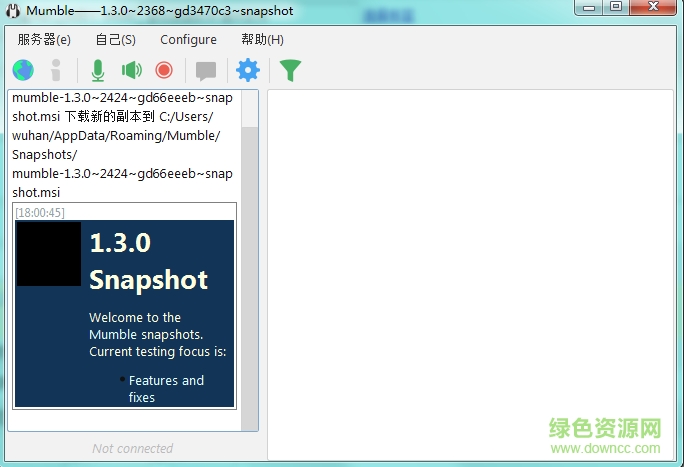This screenshot has width=684, height=467.
Task: Start recording with the red record icon
Action: pos(164,70)
